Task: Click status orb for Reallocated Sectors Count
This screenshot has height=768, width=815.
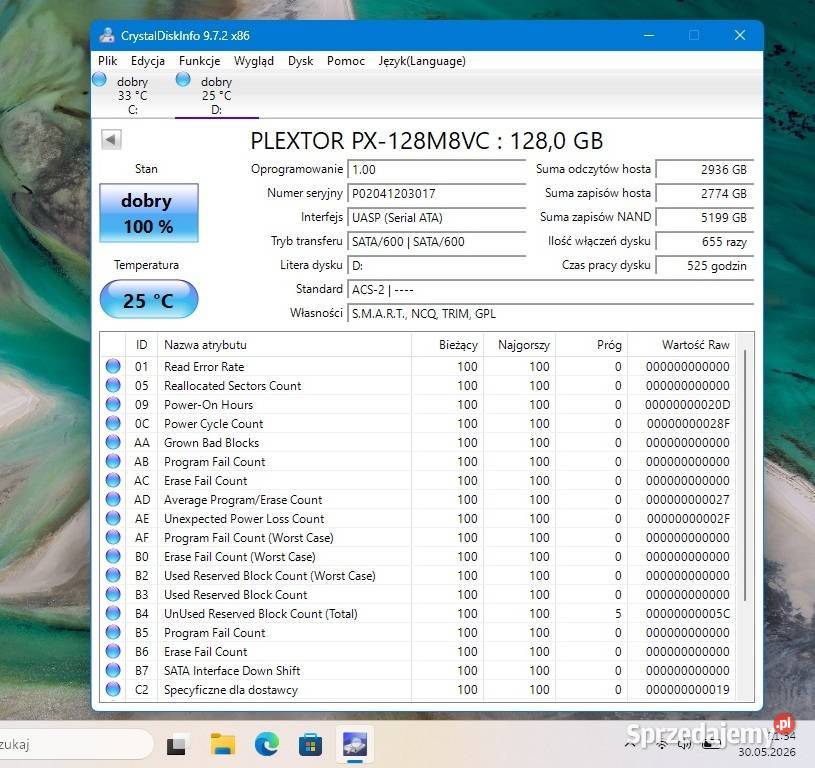Action: [113, 385]
